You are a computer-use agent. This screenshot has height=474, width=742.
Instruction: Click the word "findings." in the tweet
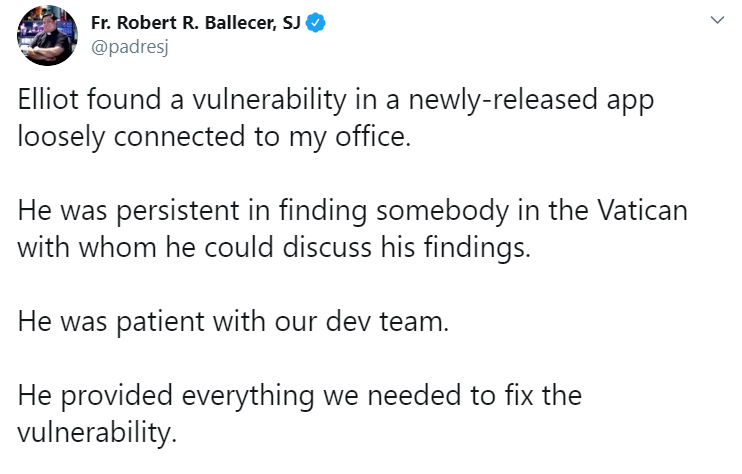[x=477, y=248]
